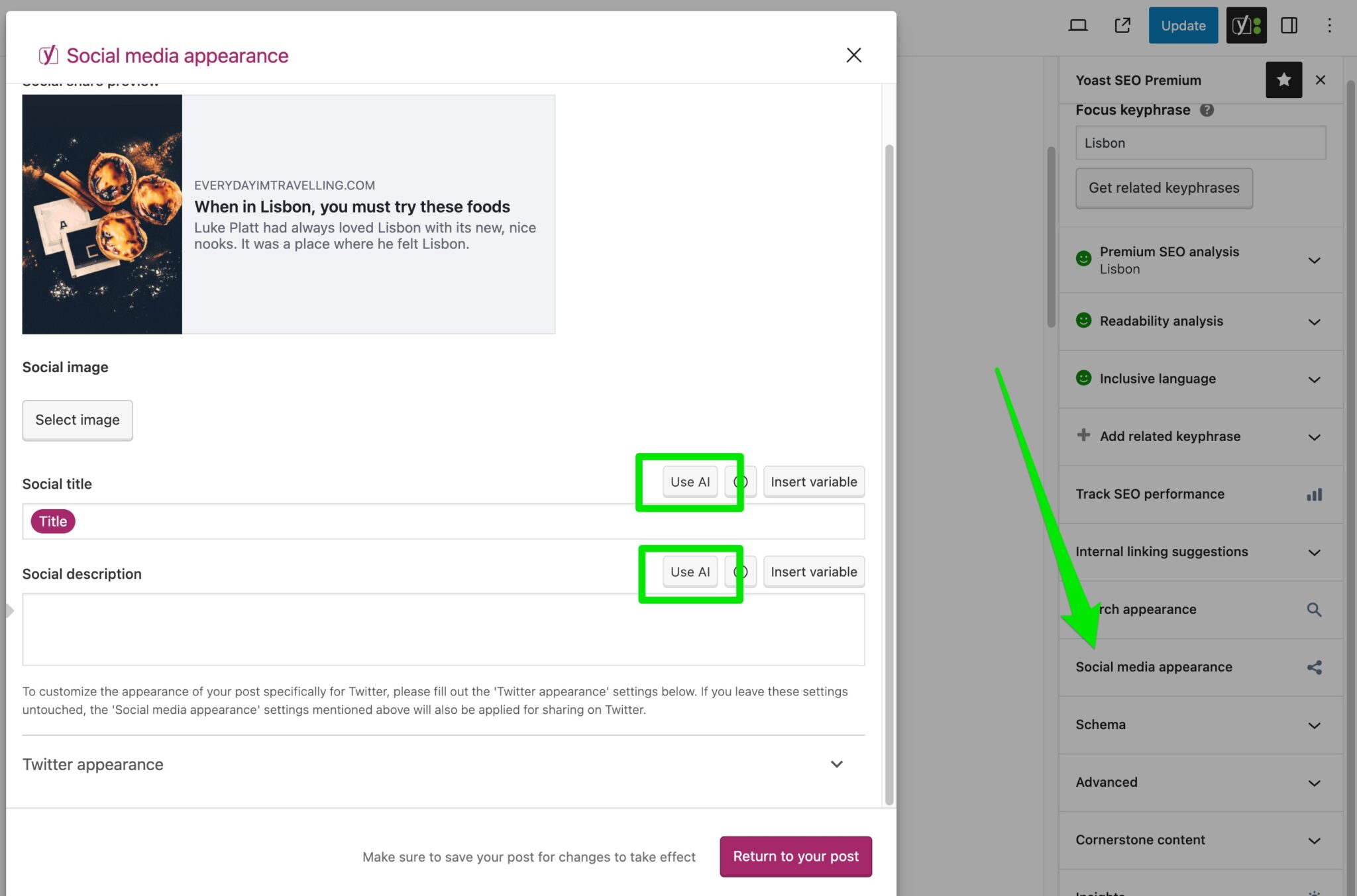The image size is (1357, 896).
Task: Open the editor options three-dot menu
Action: [x=1329, y=25]
